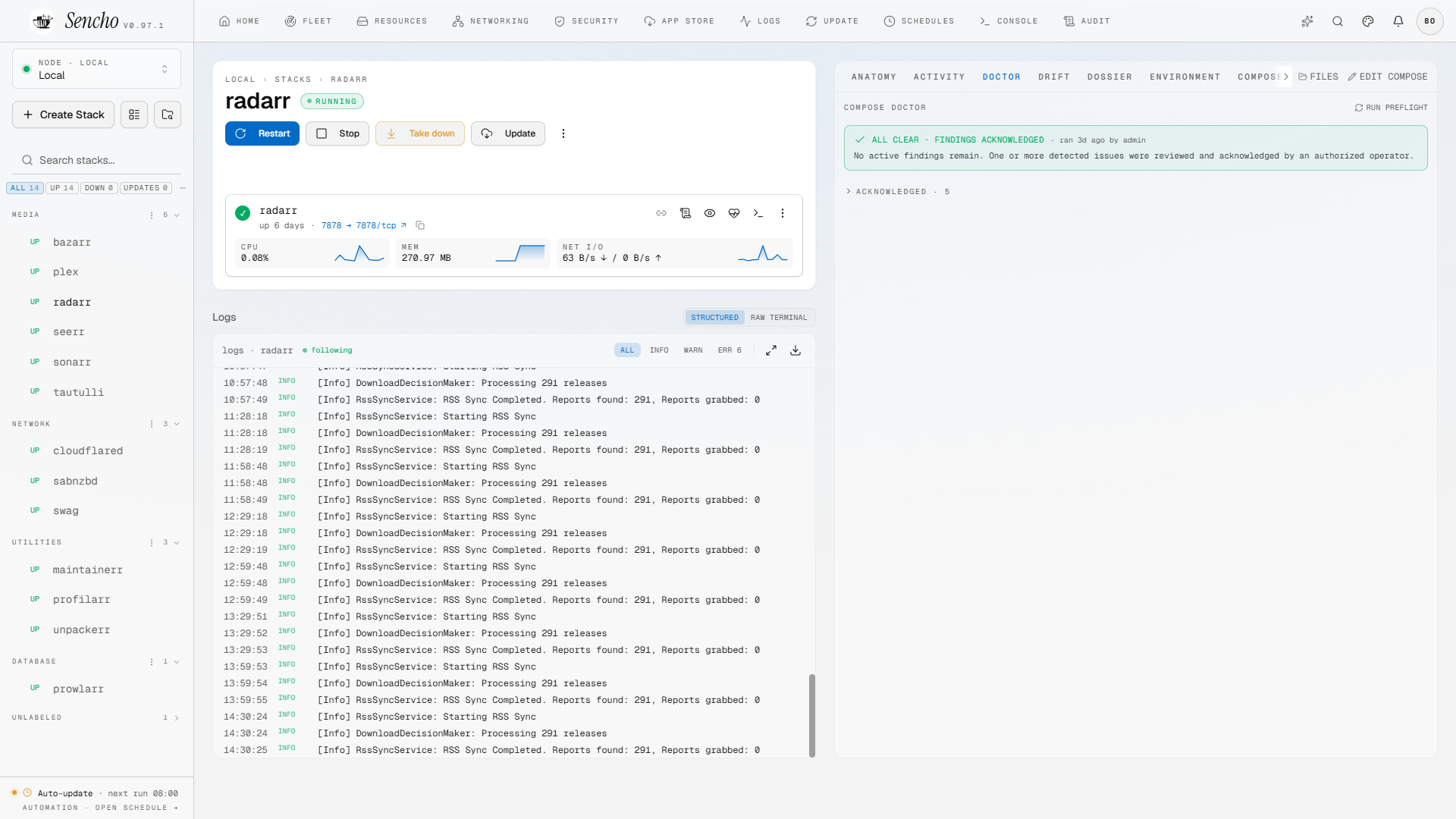Click the green radarr container status check

click(x=243, y=213)
